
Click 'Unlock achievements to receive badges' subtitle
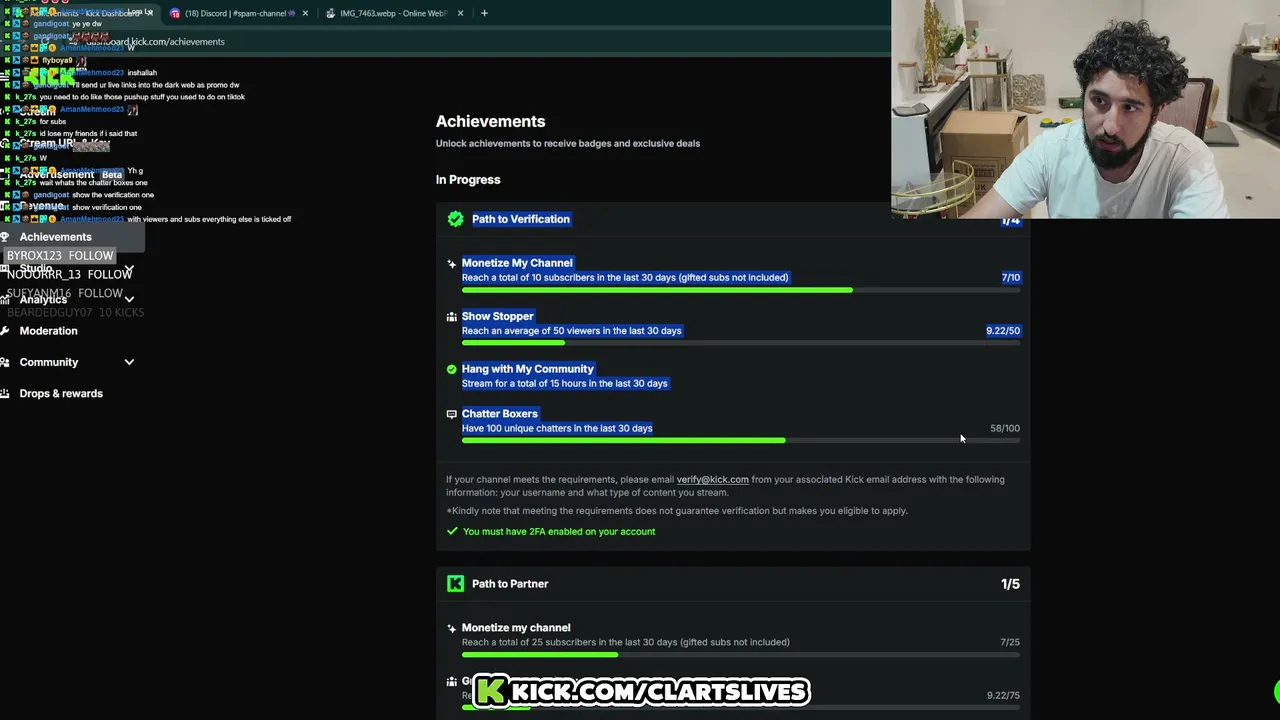click(x=568, y=143)
